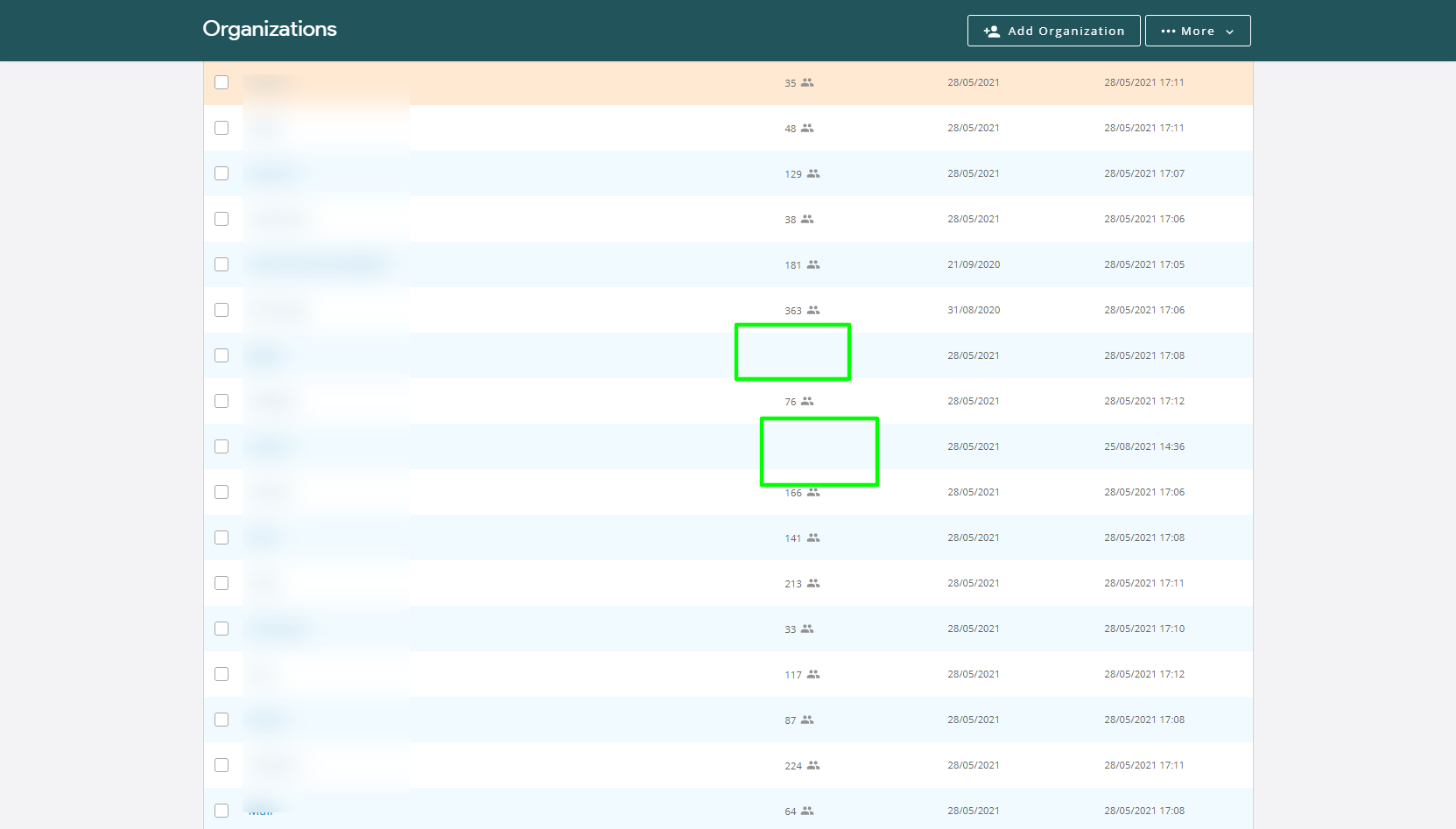1456x829 pixels.
Task: Select the checkbox for the 181-member row
Action: [222, 264]
